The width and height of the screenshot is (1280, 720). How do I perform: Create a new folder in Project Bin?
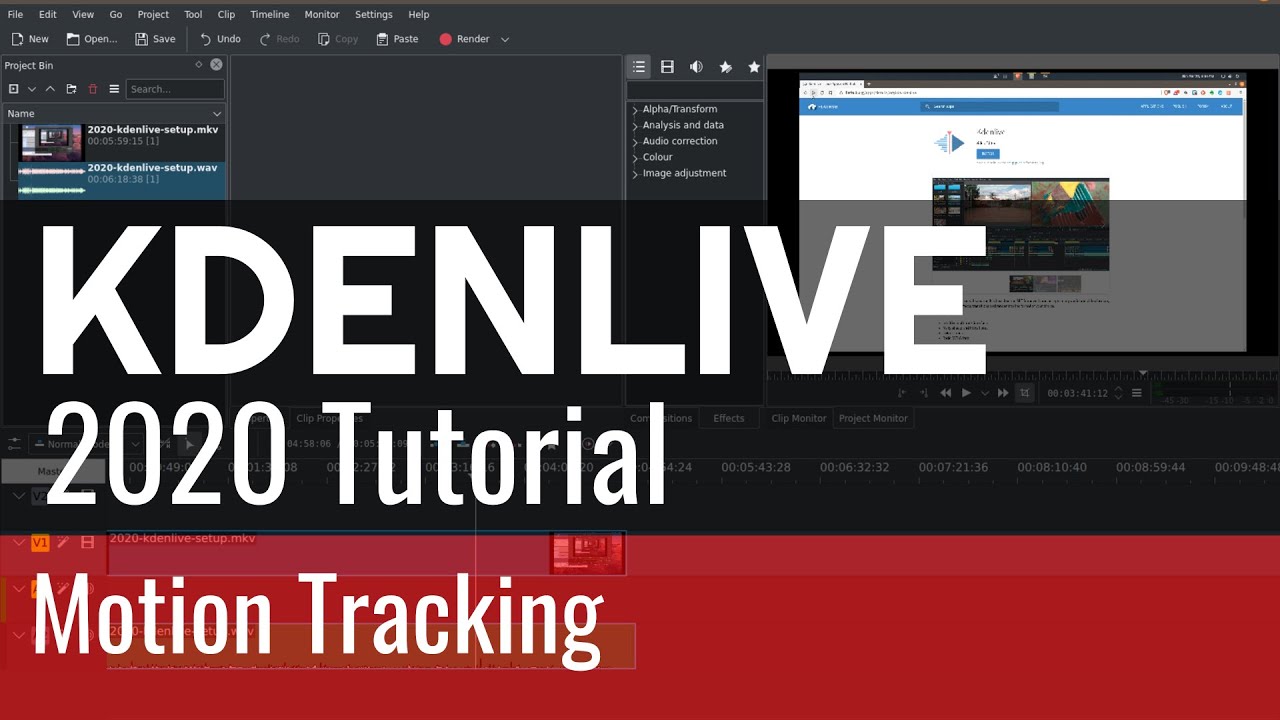tap(71, 89)
